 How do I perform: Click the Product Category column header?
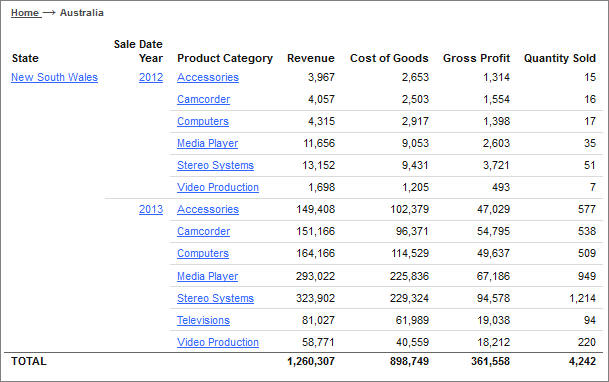pyautogui.click(x=225, y=58)
